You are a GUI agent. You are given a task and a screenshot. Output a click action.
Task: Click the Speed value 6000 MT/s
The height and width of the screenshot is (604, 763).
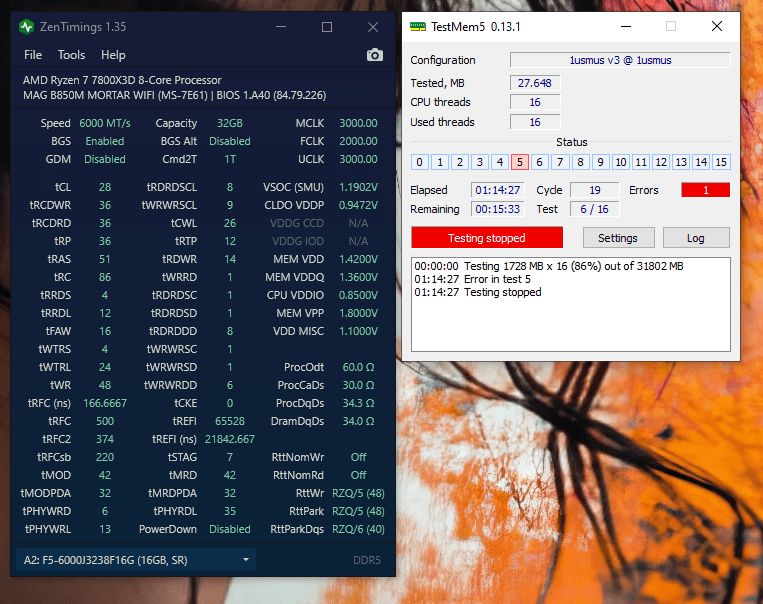105,123
